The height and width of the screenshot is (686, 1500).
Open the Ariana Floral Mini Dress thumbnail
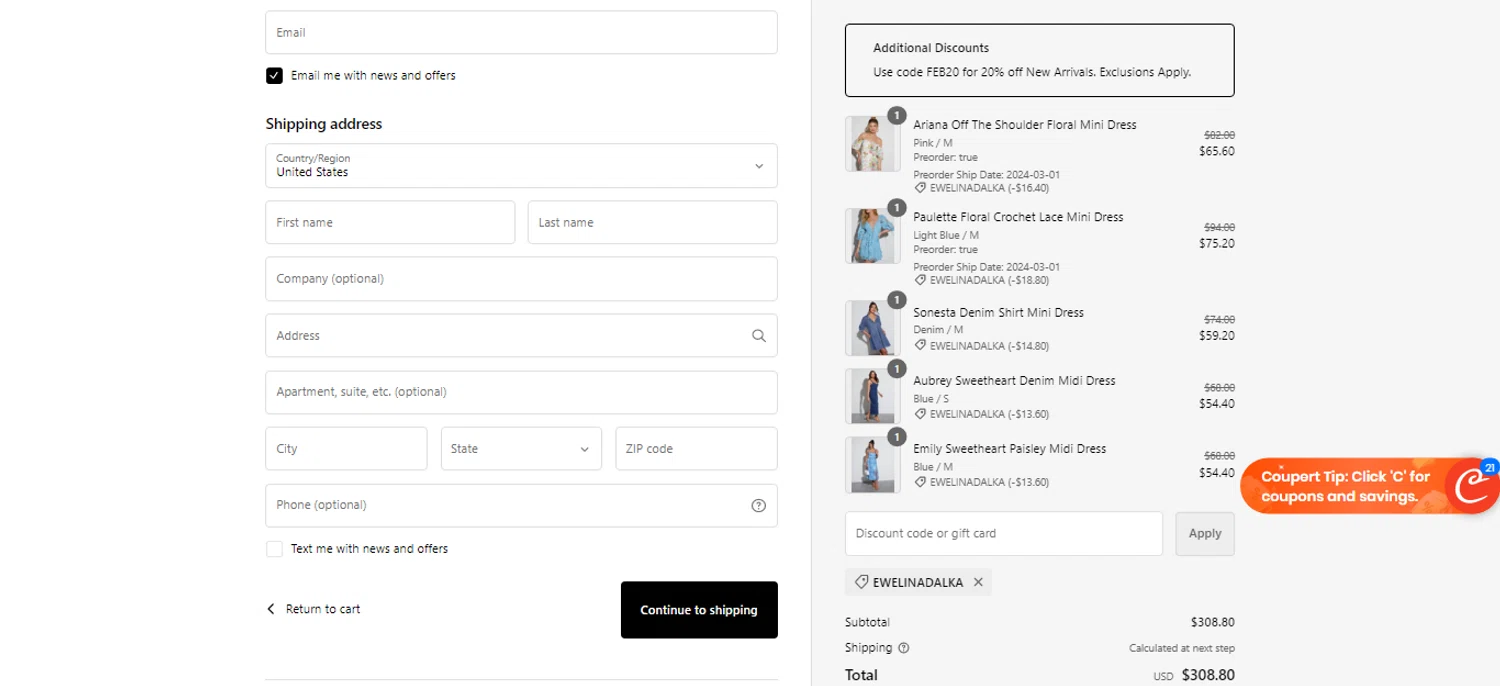point(871,144)
